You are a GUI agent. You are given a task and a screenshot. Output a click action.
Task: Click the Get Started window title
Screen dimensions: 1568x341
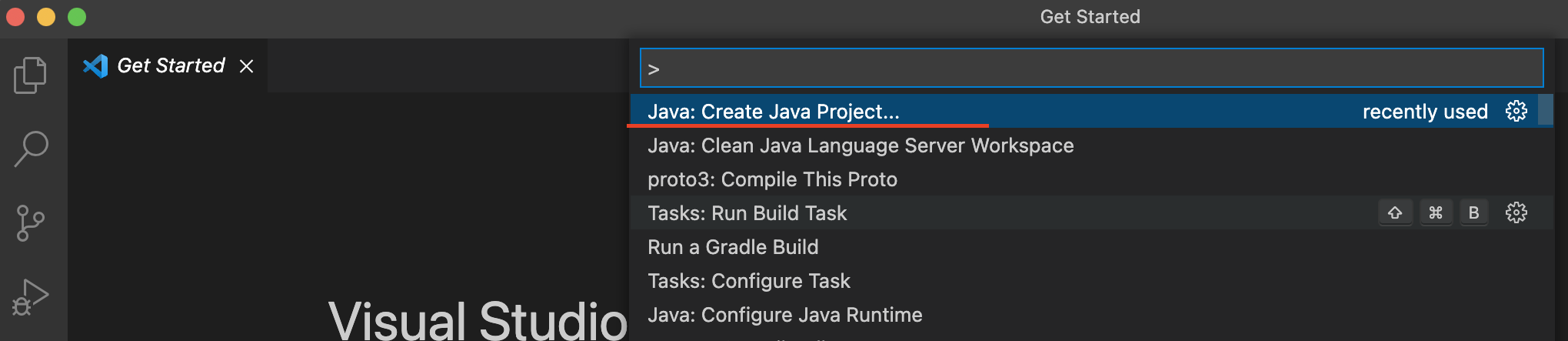tap(1090, 17)
